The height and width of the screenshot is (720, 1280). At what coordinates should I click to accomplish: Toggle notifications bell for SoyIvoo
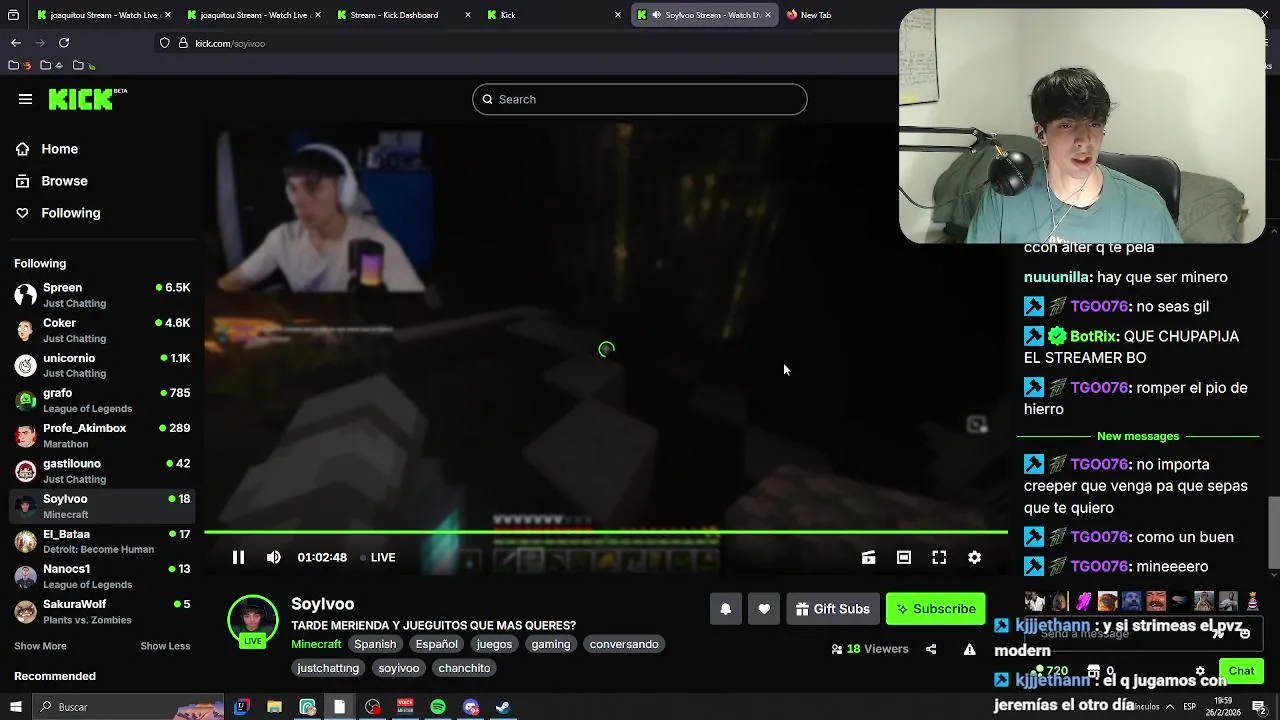(726, 609)
